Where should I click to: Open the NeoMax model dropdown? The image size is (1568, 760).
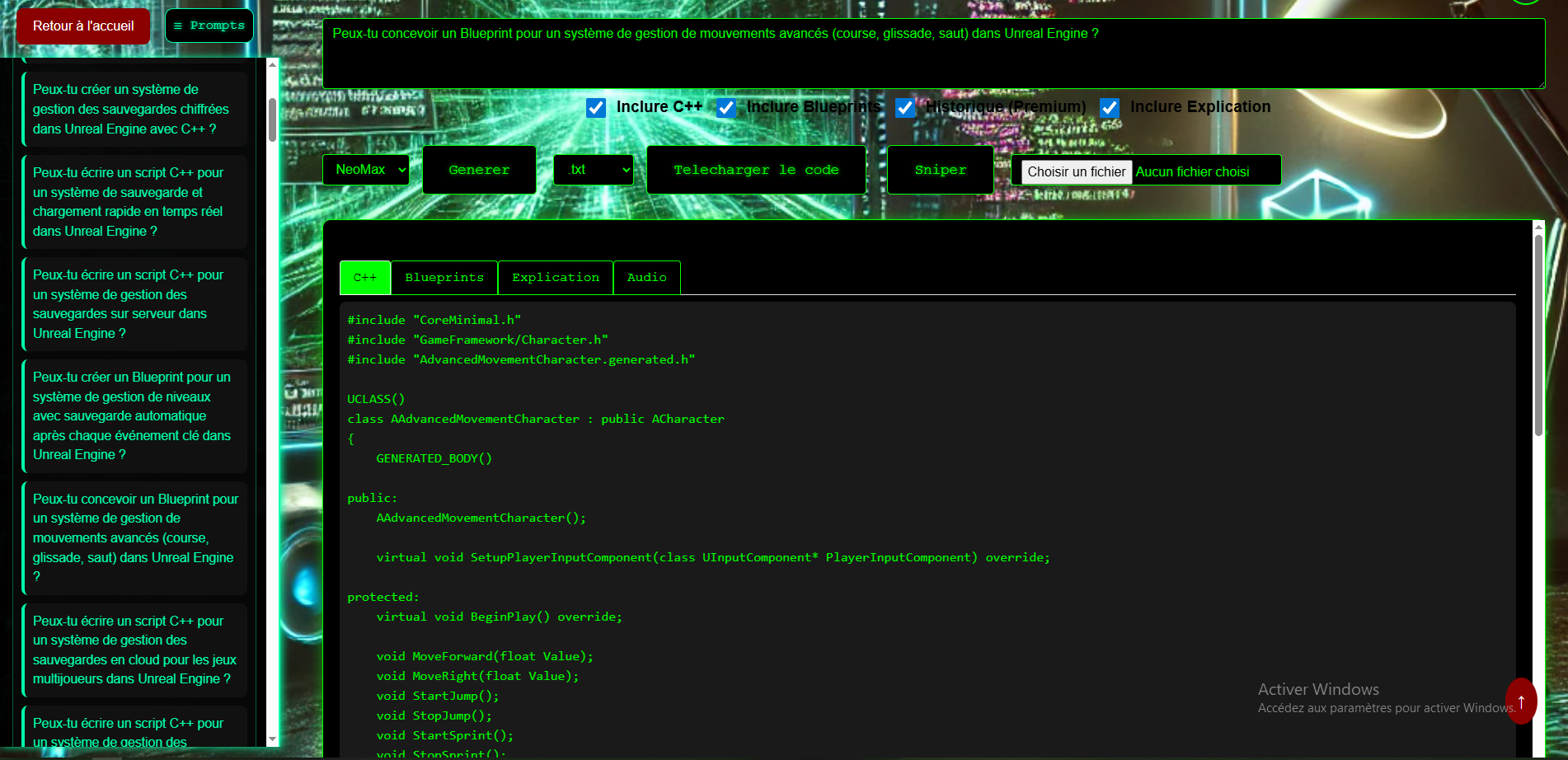pyautogui.click(x=366, y=170)
